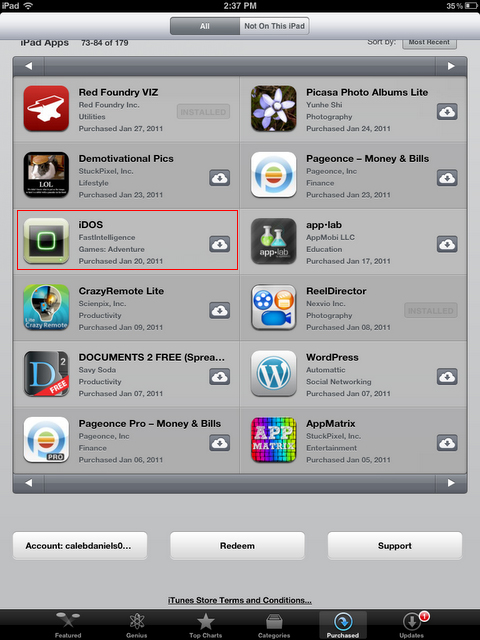Tap the Demotivational Pics app icon
Screen dimensions: 480x640
(46, 175)
